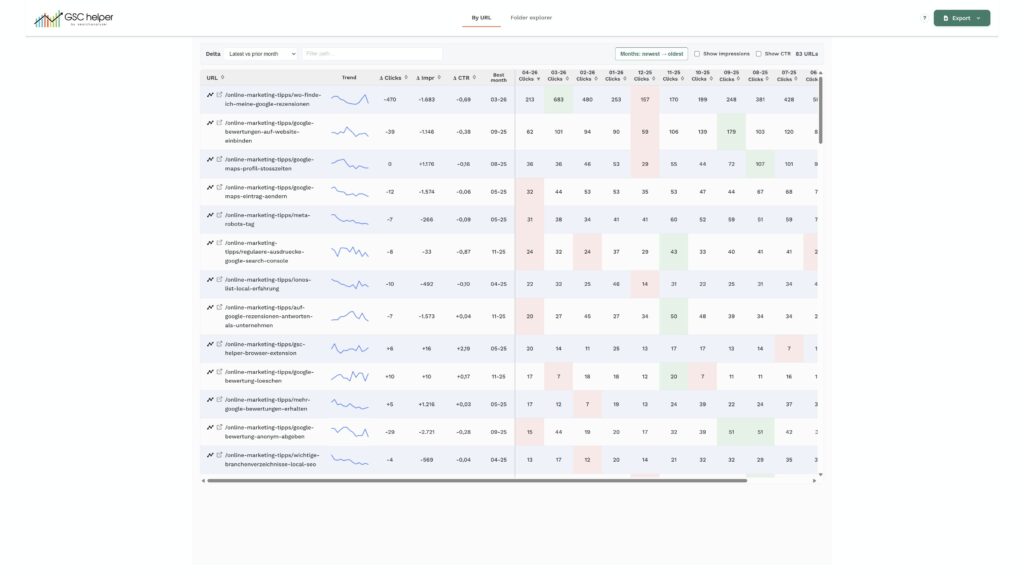Sort table by URL column
1024x576 pixels.
[216, 78]
